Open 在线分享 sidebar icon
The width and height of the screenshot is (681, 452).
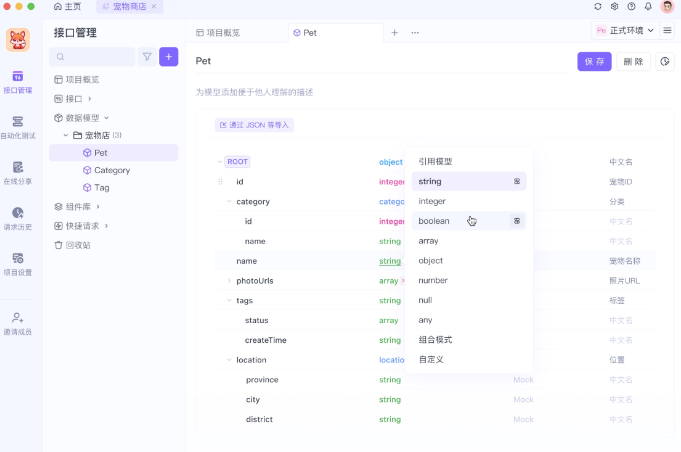pos(18,172)
